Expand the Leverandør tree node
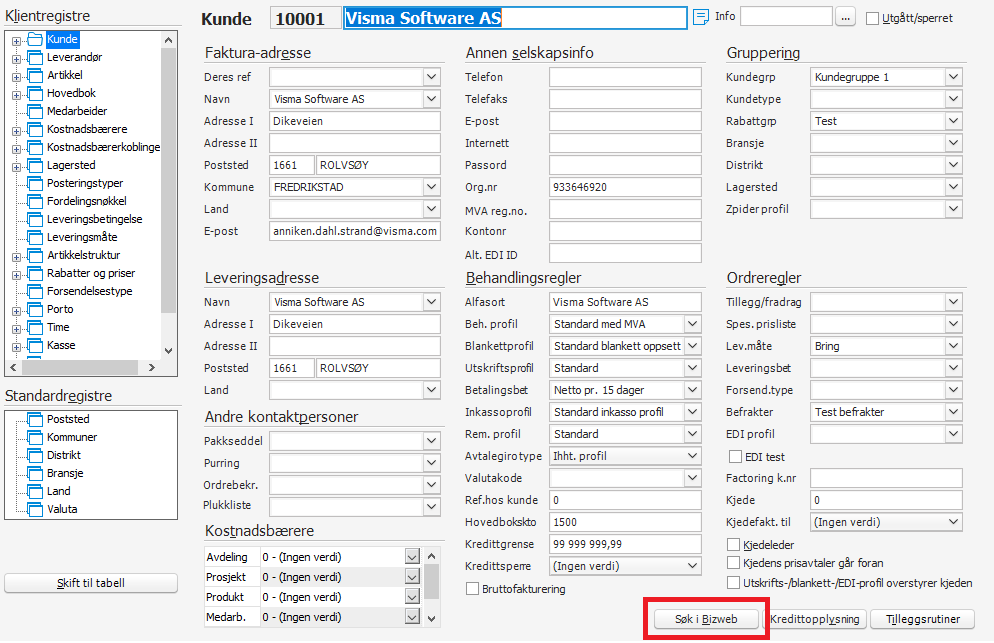The height and width of the screenshot is (643, 994). pyautogui.click(x=16, y=59)
